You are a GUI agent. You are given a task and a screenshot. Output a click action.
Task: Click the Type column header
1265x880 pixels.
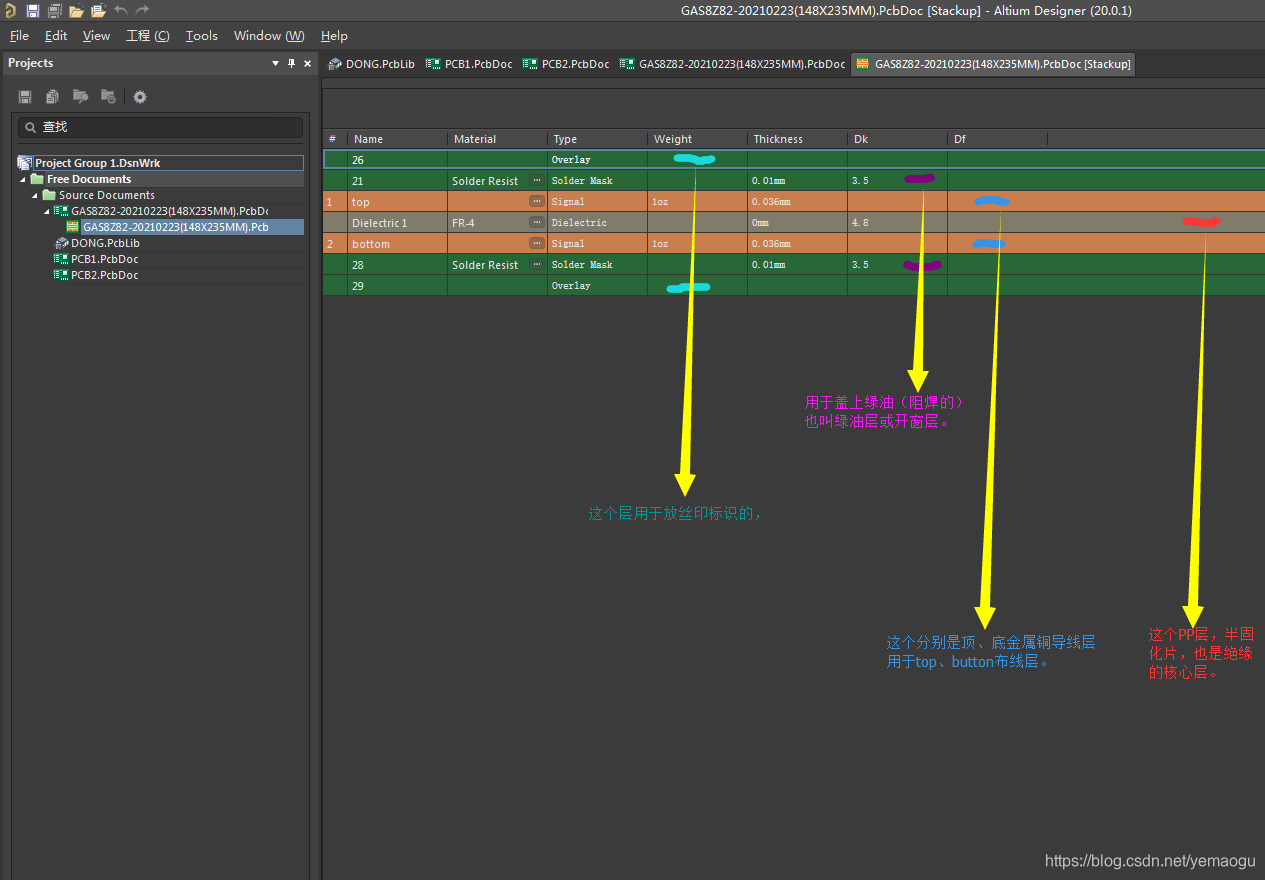click(x=597, y=139)
